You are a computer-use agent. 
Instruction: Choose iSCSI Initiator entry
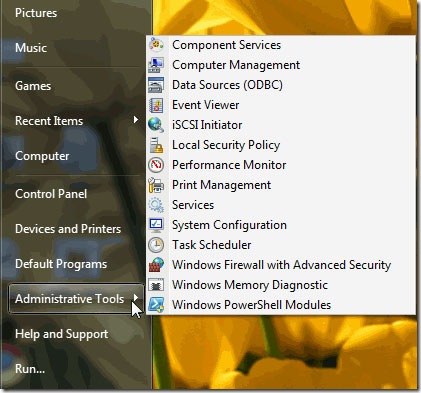[x=207, y=125]
